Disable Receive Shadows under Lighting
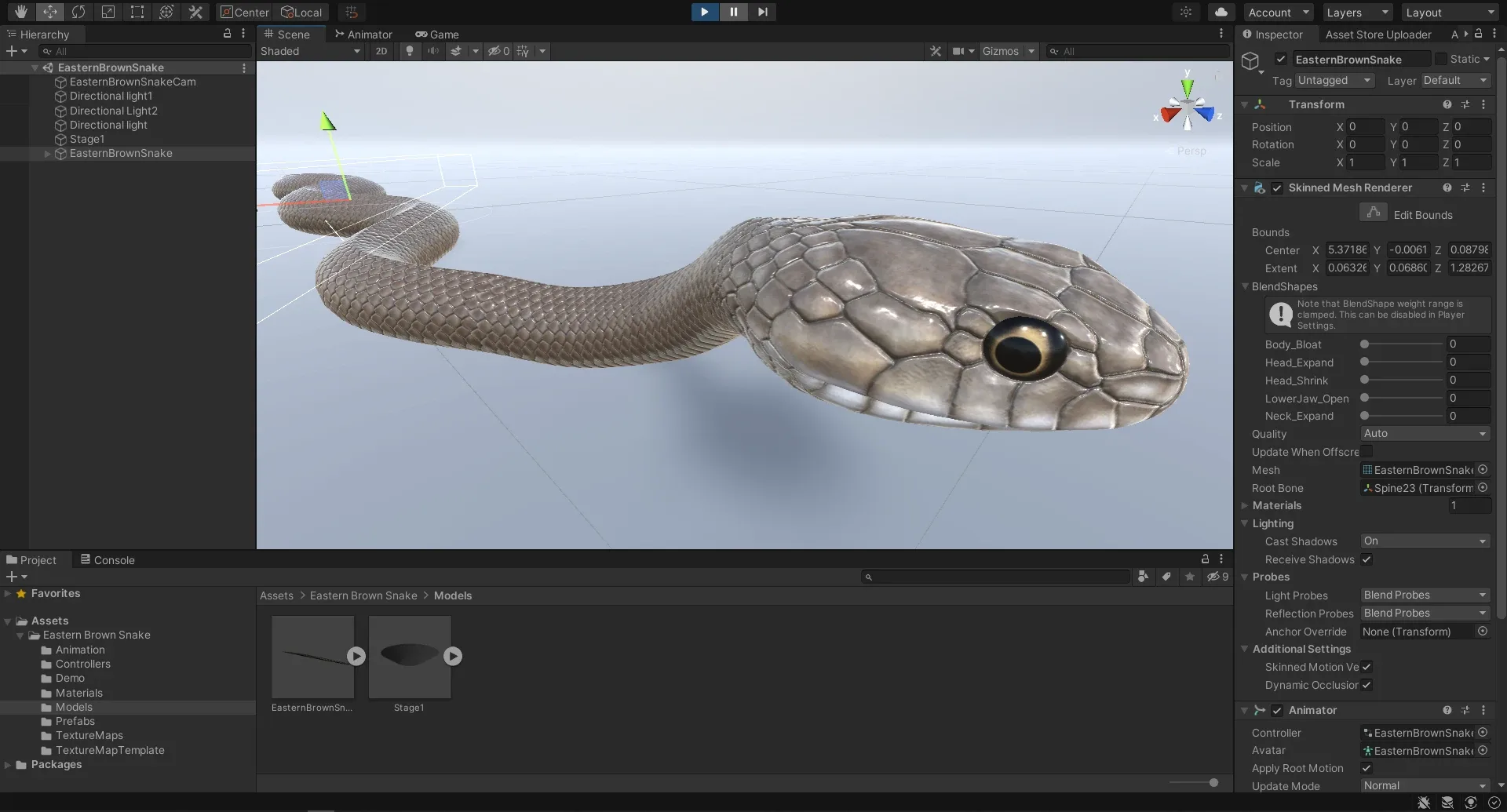 click(x=1367, y=559)
